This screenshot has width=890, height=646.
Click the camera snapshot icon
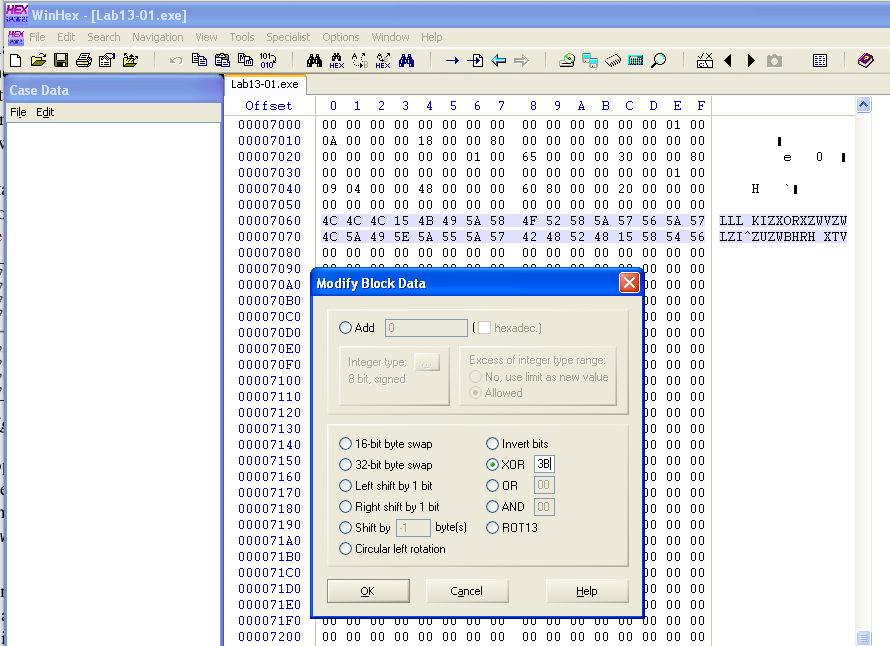[x=774, y=60]
